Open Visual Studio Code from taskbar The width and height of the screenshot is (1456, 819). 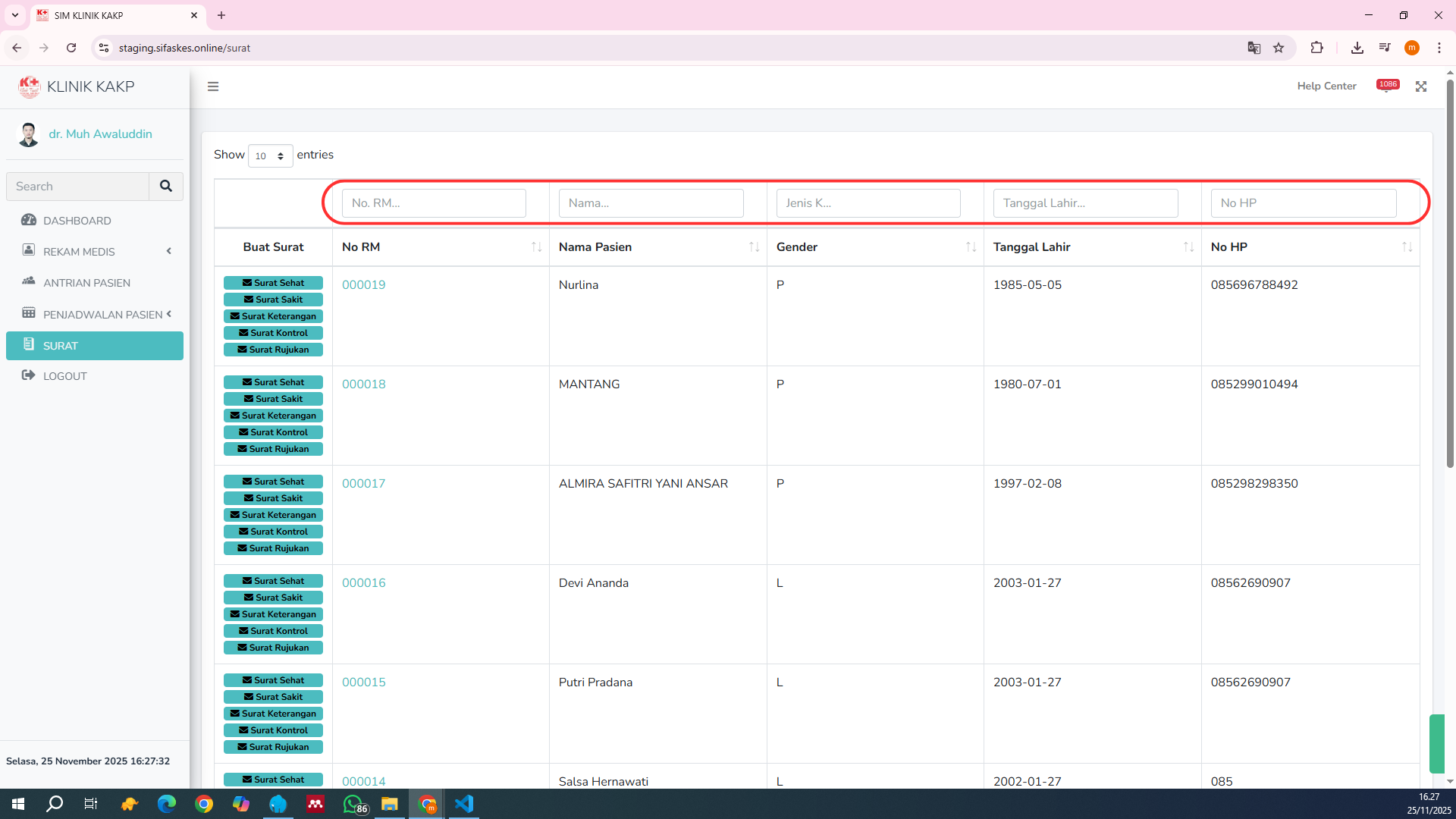[x=464, y=804]
